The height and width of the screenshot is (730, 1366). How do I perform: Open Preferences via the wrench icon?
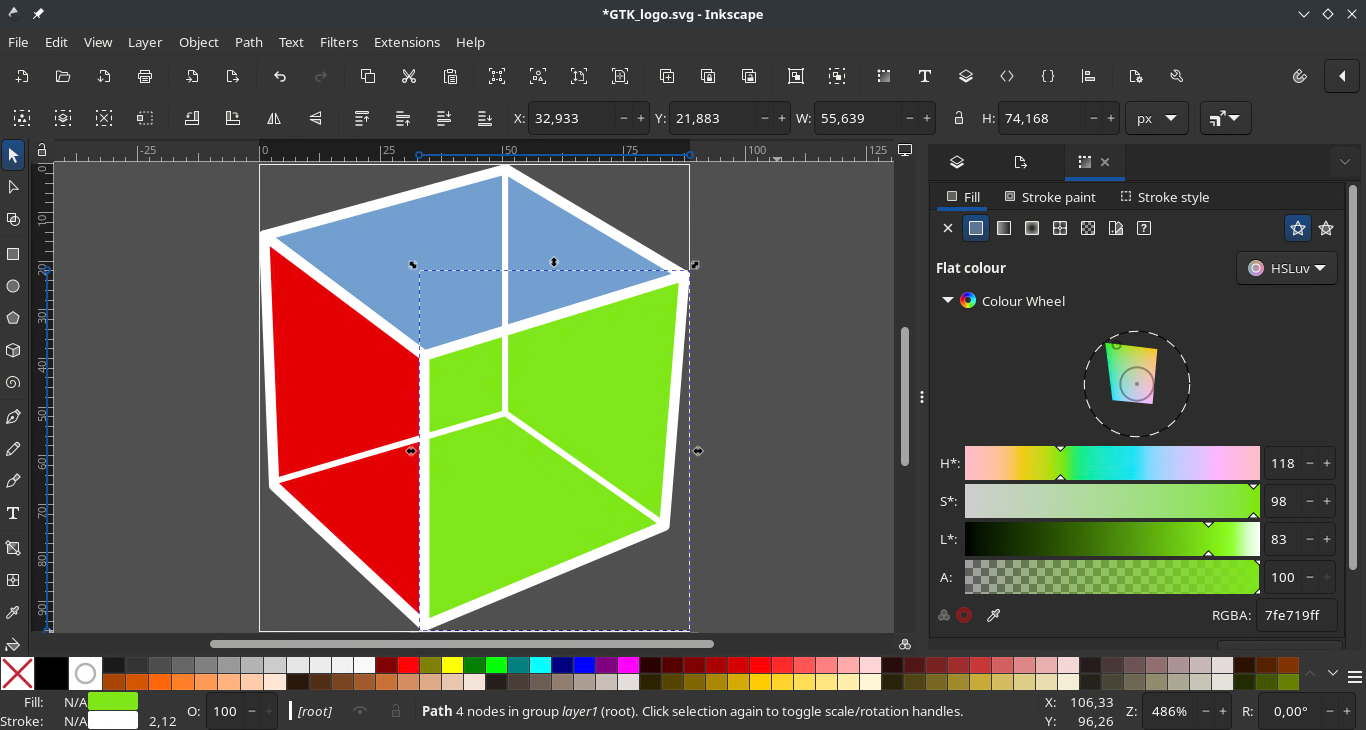point(1177,76)
